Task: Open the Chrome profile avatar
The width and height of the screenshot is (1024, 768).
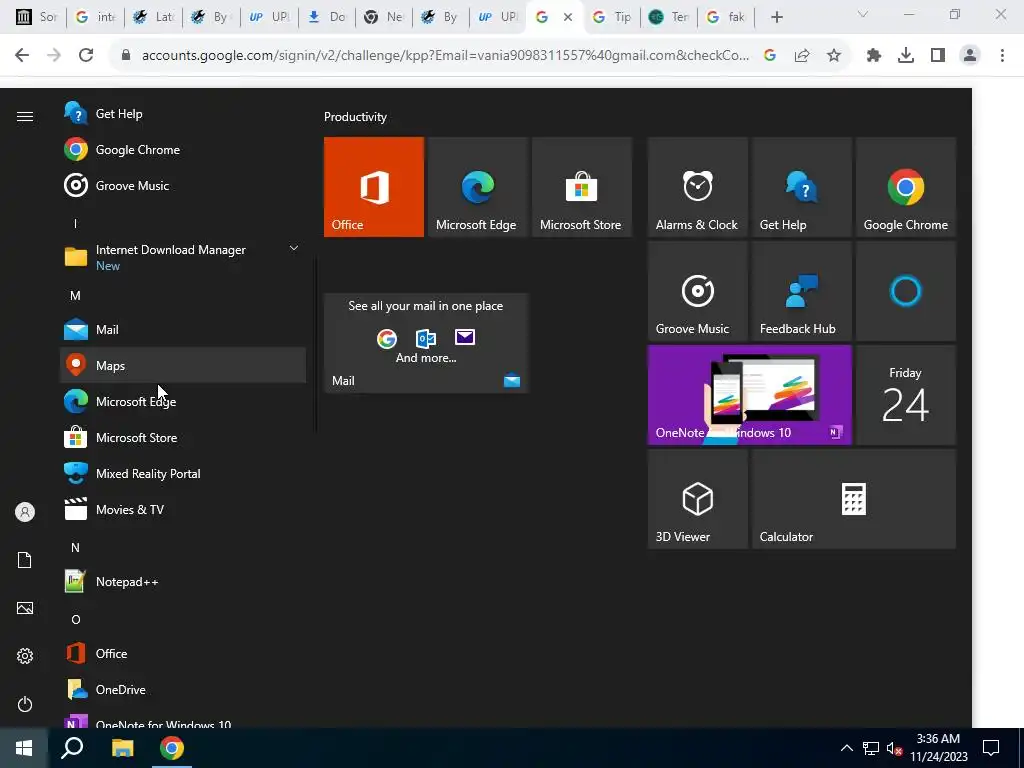Action: pos(970,56)
